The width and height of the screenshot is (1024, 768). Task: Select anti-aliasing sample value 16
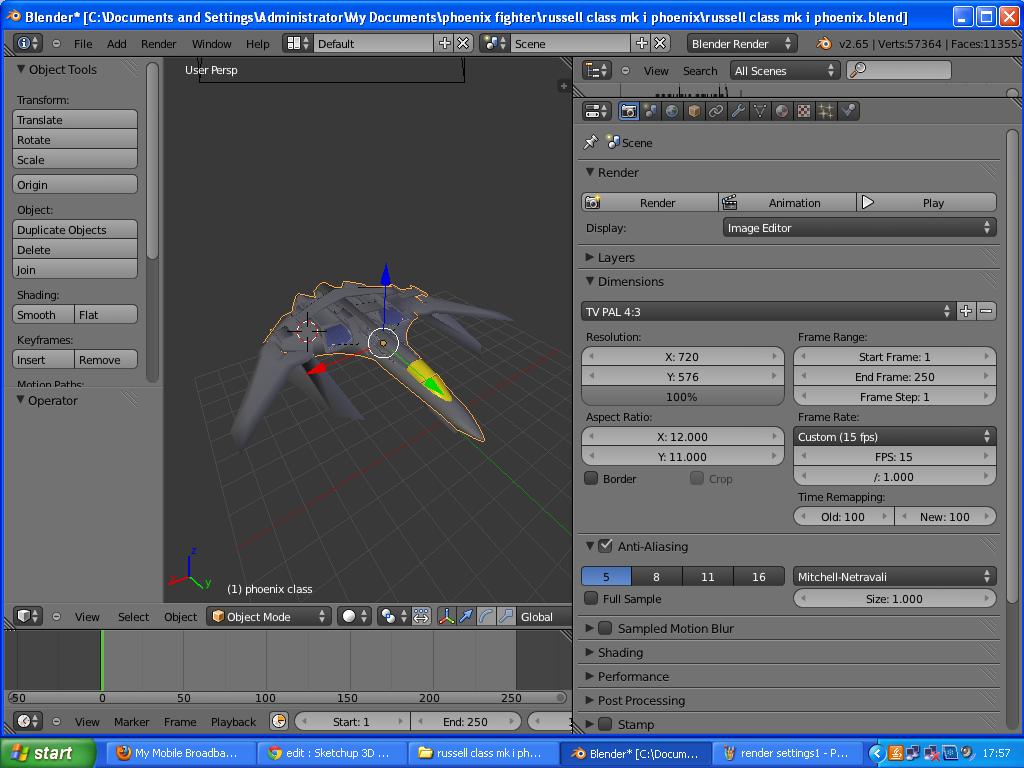click(x=759, y=576)
